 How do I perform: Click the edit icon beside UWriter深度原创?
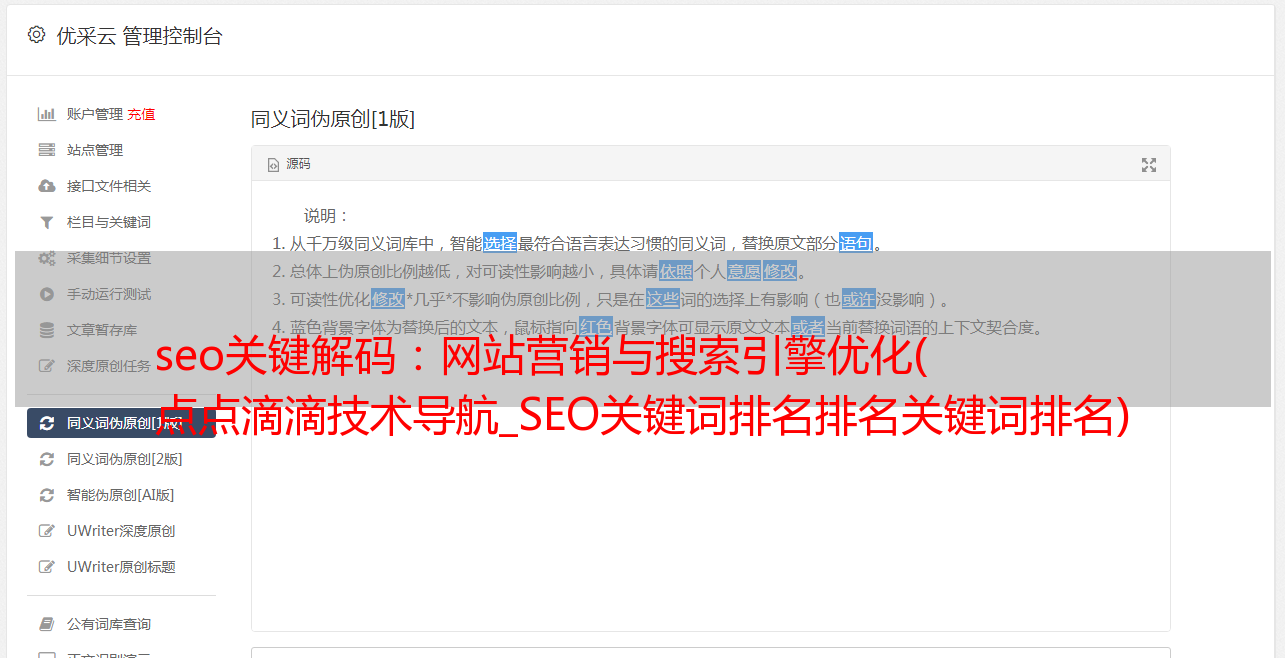point(46,531)
